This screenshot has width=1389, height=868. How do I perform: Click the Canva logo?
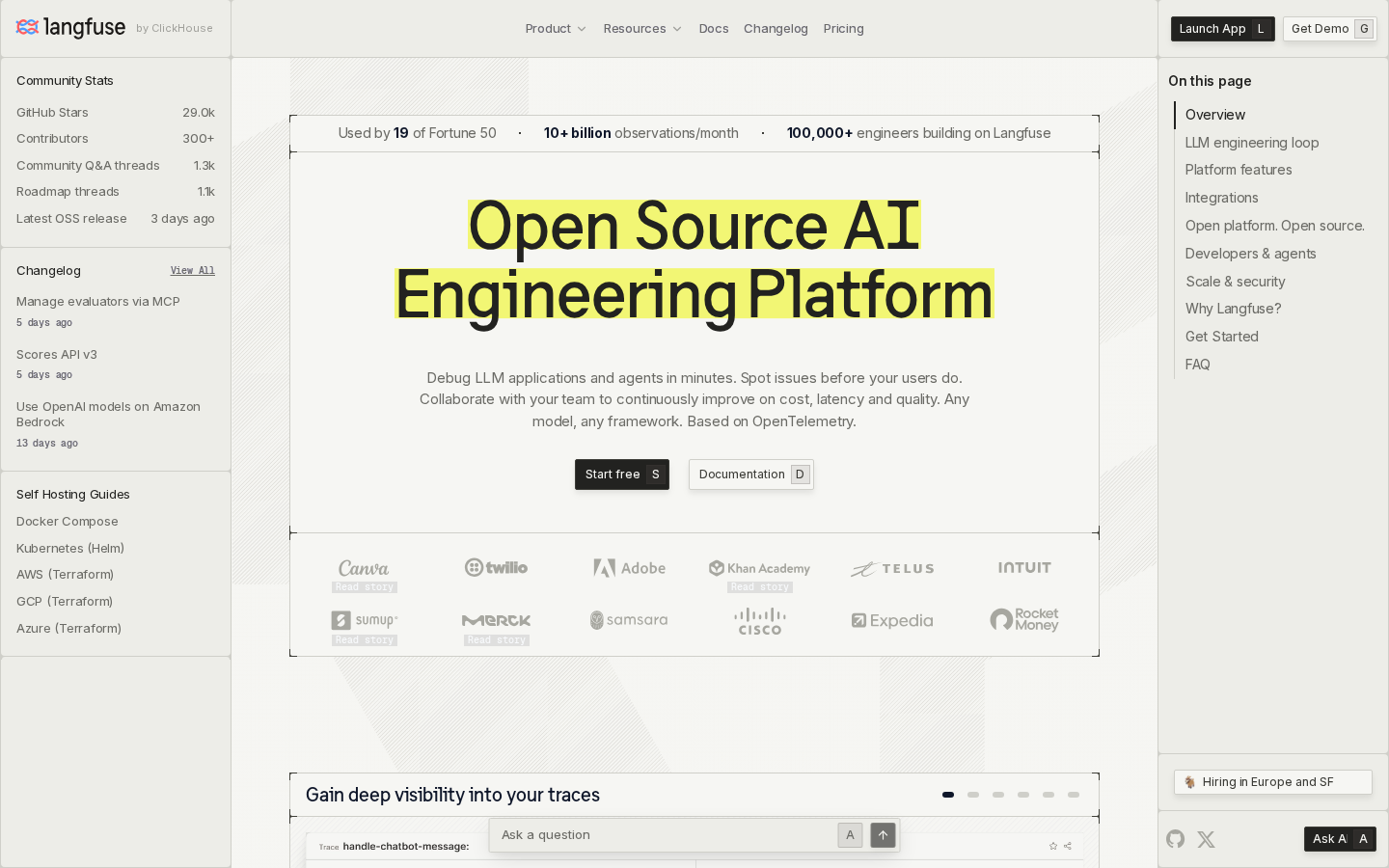tap(364, 568)
